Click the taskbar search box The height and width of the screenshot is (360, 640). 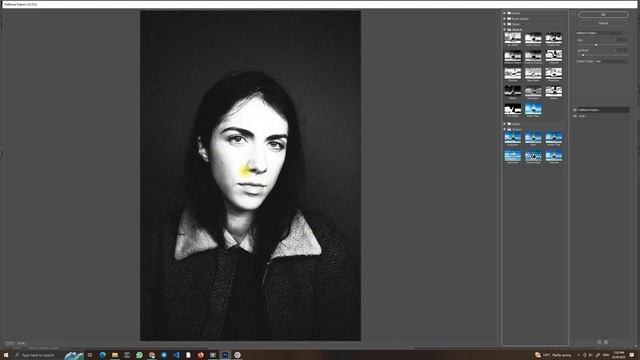point(38,355)
